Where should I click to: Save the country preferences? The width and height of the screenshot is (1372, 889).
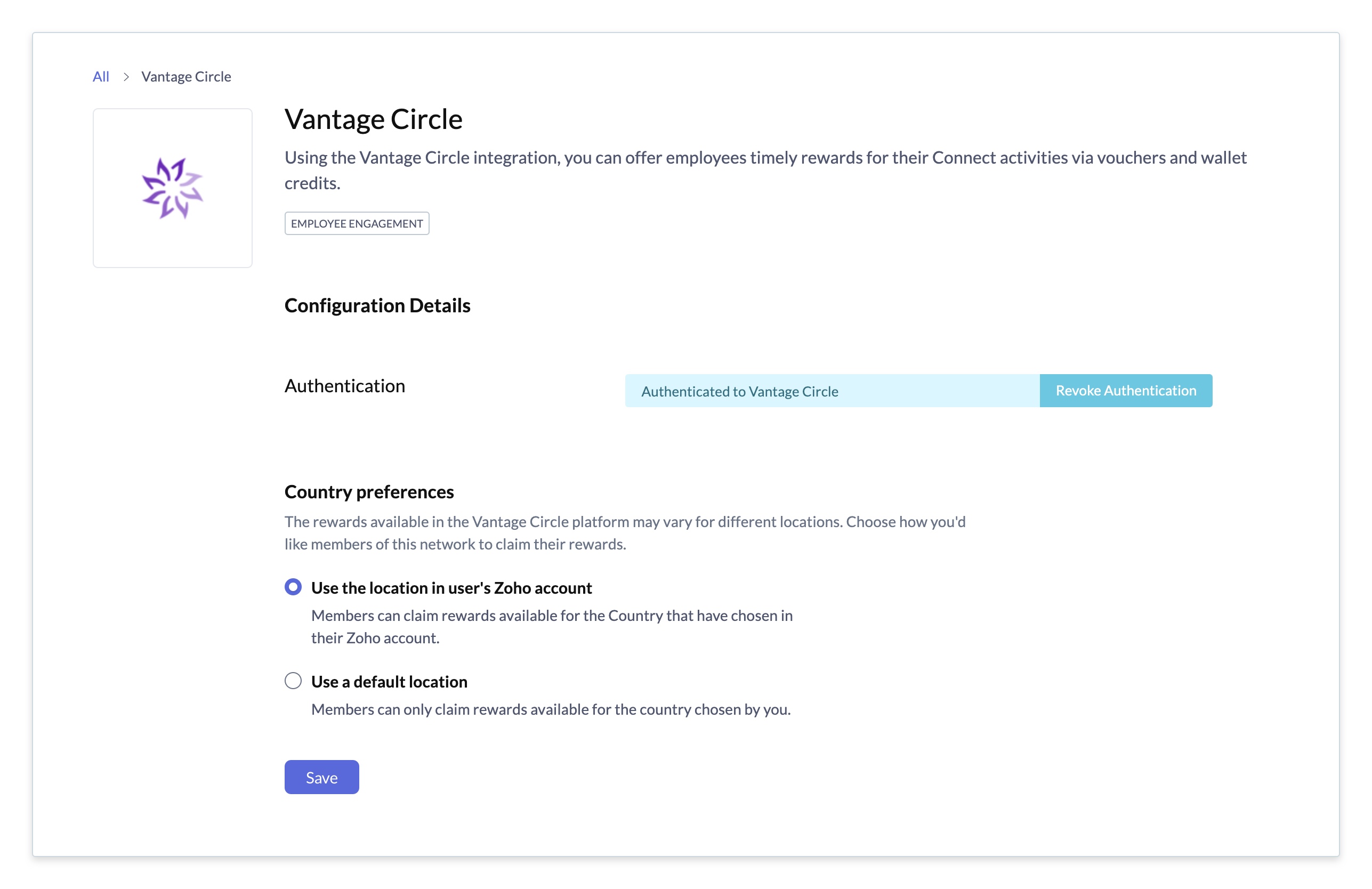(x=321, y=777)
